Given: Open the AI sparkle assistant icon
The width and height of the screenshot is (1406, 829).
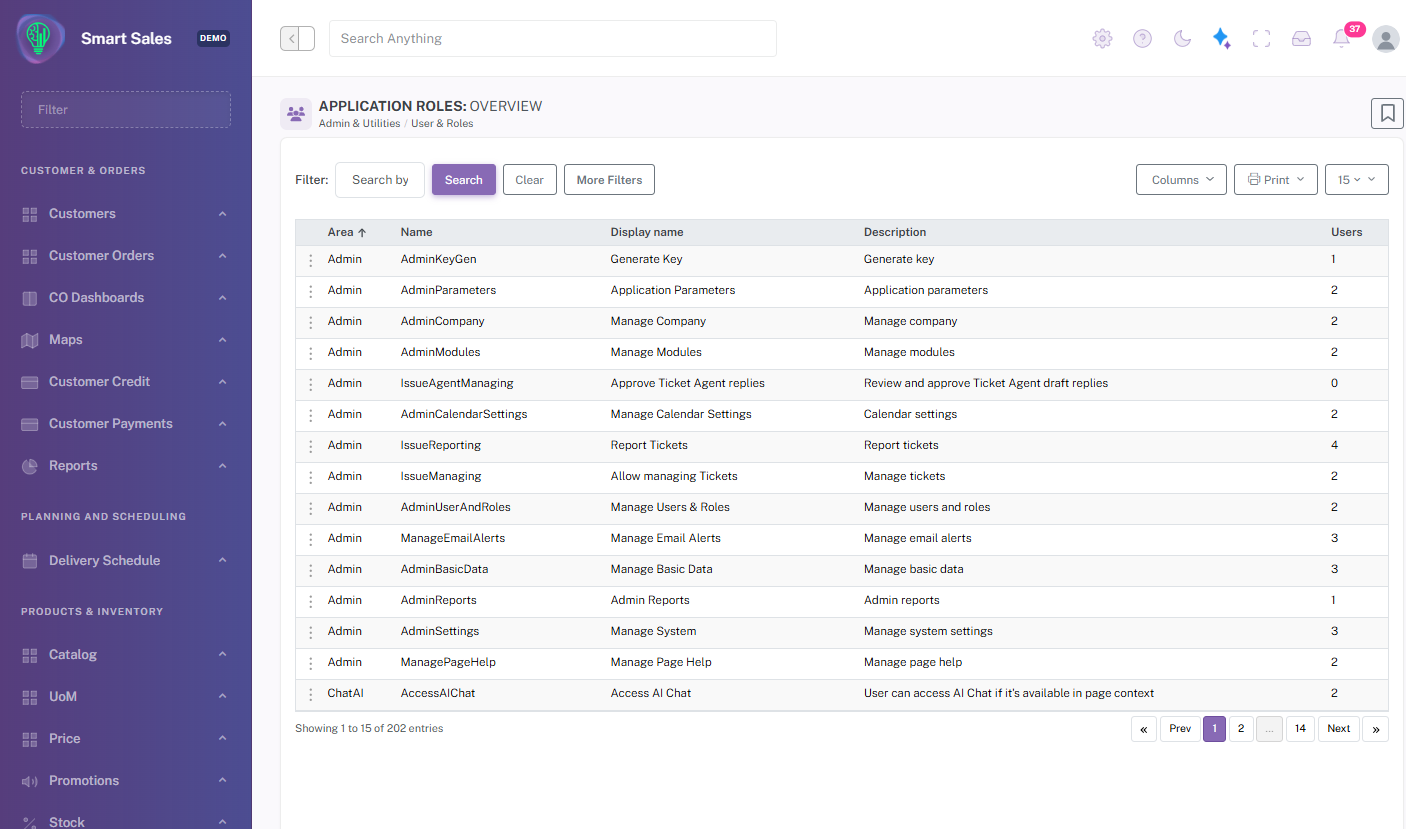Looking at the screenshot, I should point(1221,39).
